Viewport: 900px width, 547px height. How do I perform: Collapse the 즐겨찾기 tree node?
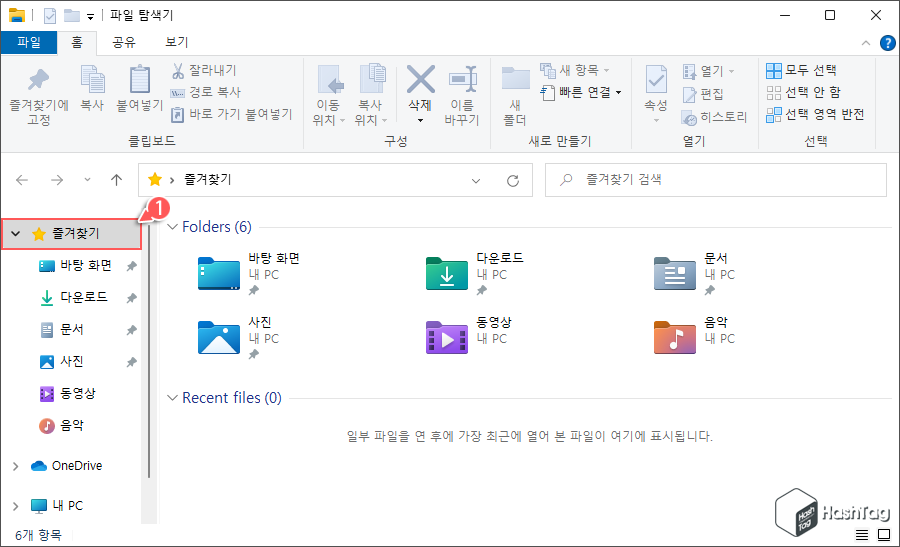coord(16,234)
